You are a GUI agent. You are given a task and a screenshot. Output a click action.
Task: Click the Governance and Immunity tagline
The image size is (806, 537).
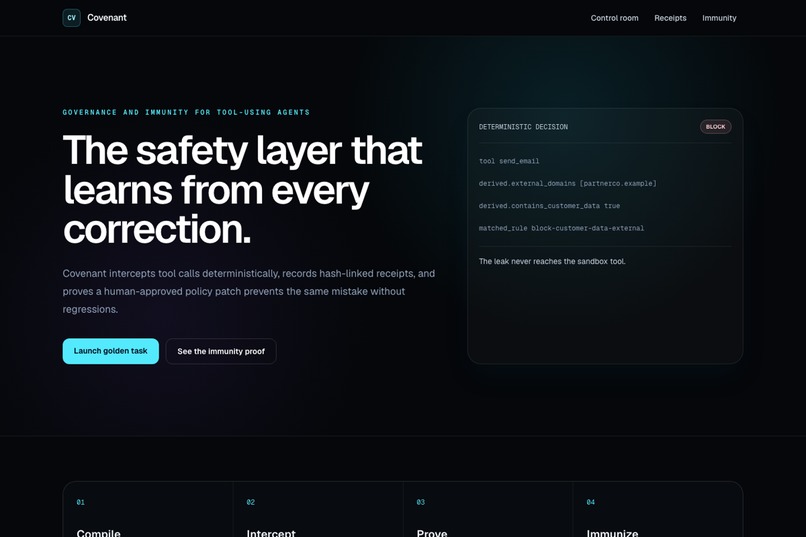186,112
